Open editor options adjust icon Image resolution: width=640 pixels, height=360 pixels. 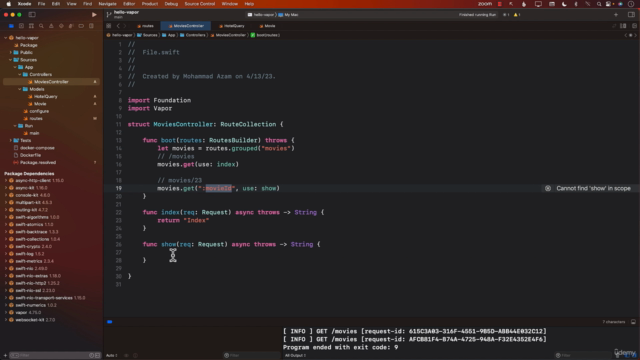pos(623,26)
